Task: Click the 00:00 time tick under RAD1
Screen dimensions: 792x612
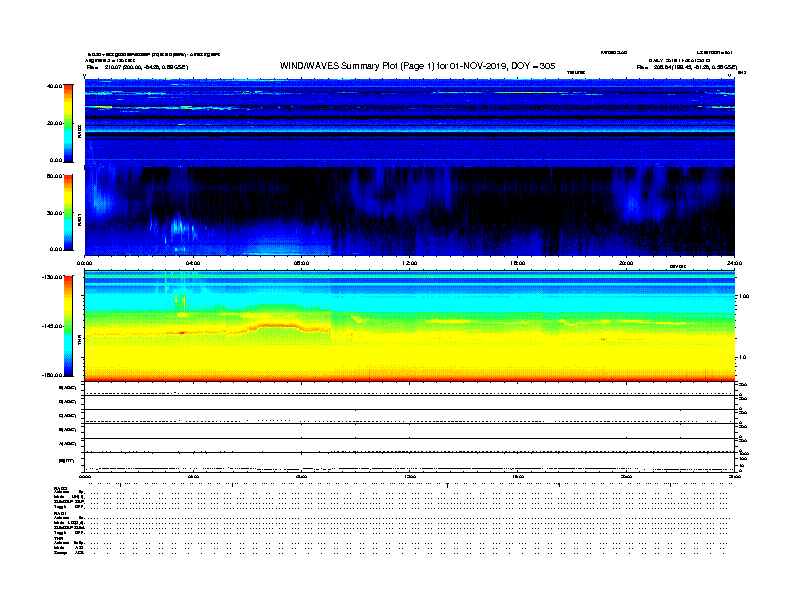Action: 84,263
